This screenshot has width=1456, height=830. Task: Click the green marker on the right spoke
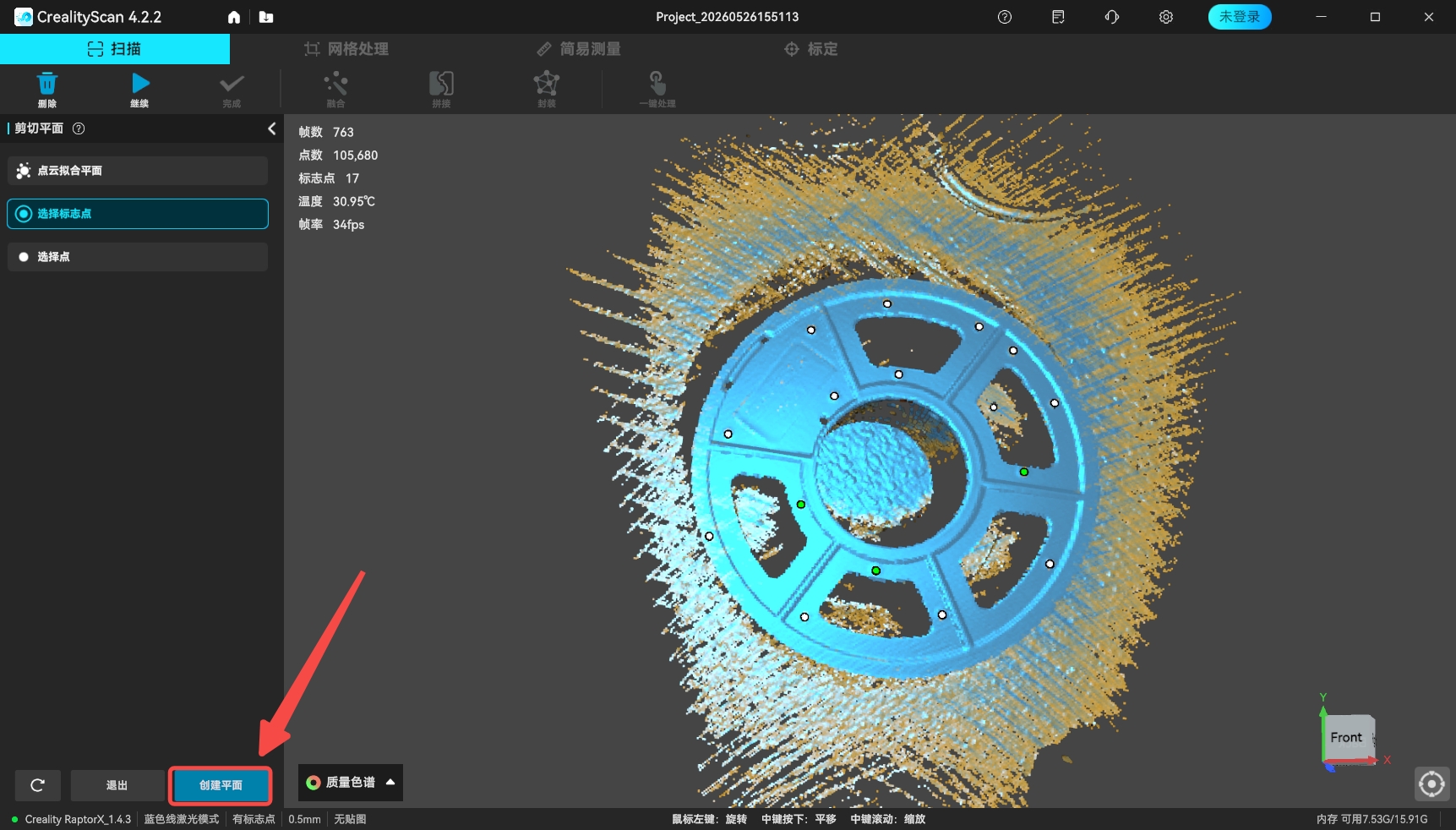pos(1024,472)
